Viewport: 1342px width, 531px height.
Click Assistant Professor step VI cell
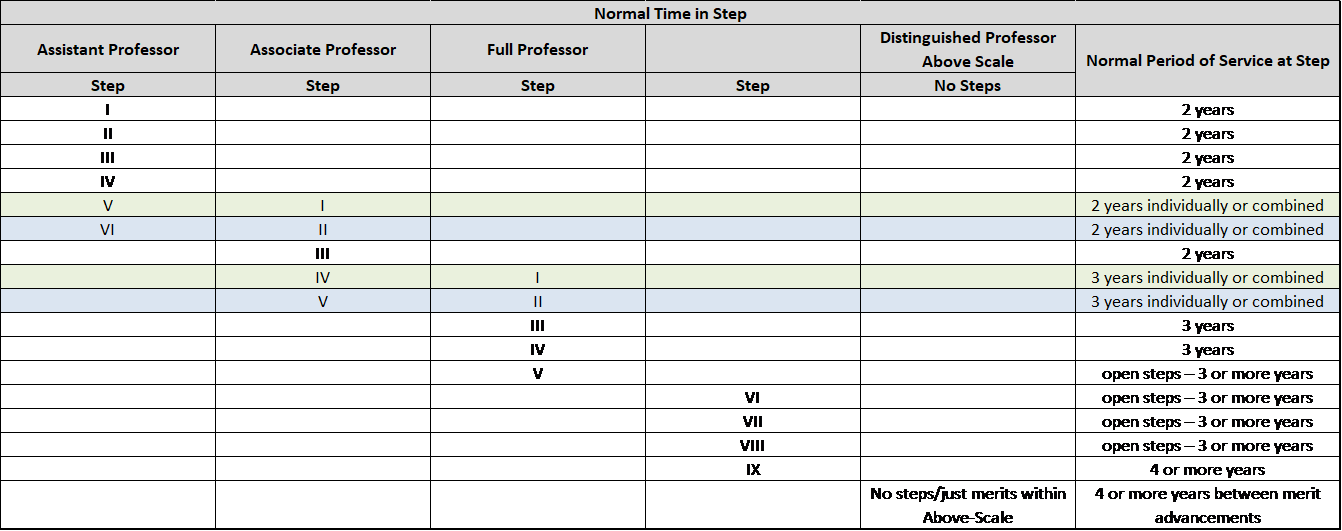(x=108, y=229)
